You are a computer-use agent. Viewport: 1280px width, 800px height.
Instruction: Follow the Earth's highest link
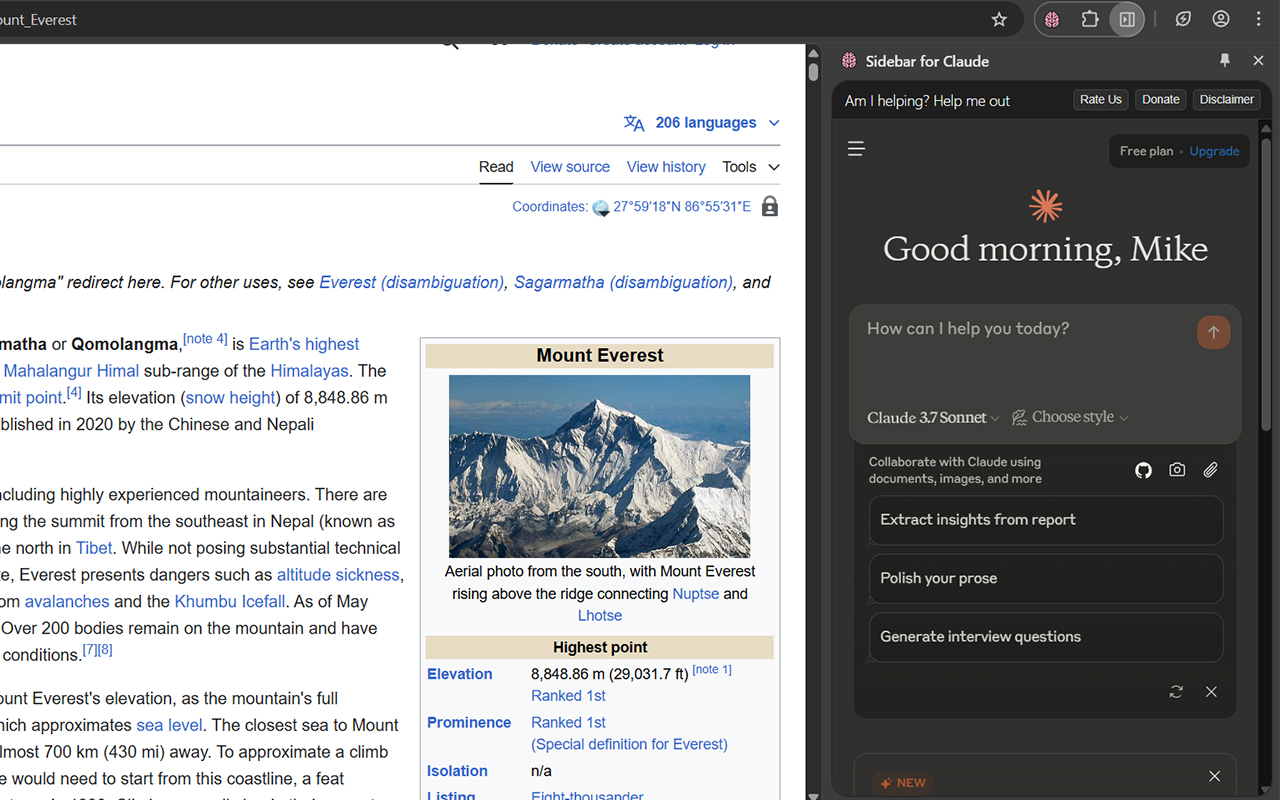tap(304, 344)
